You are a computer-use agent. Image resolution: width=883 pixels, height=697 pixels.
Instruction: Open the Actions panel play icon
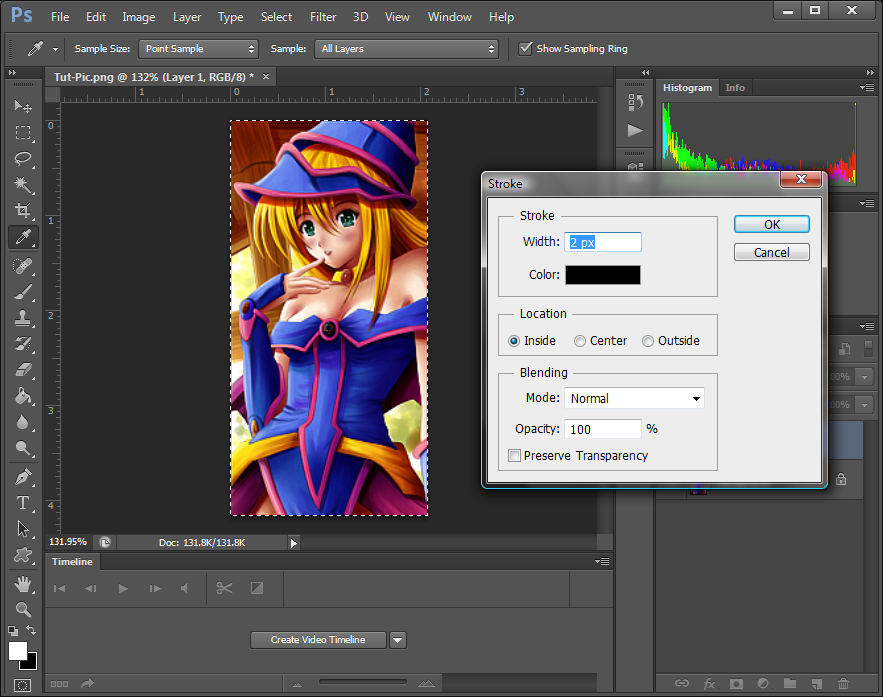pos(635,131)
